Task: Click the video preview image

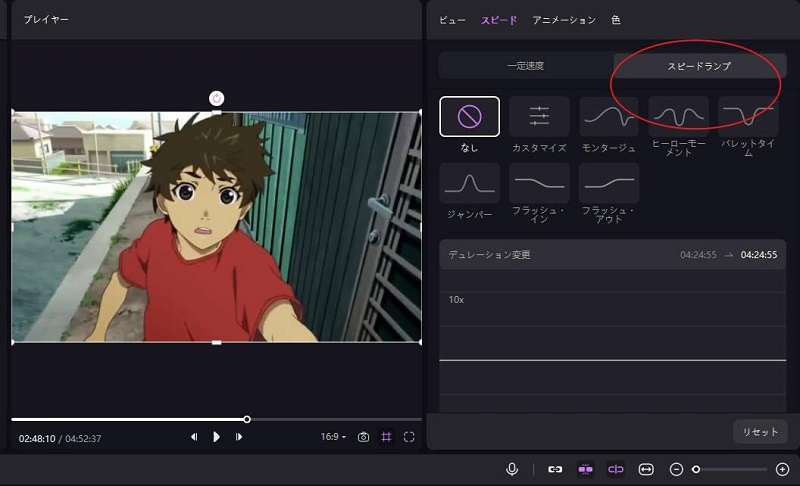Action: tap(216, 226)
